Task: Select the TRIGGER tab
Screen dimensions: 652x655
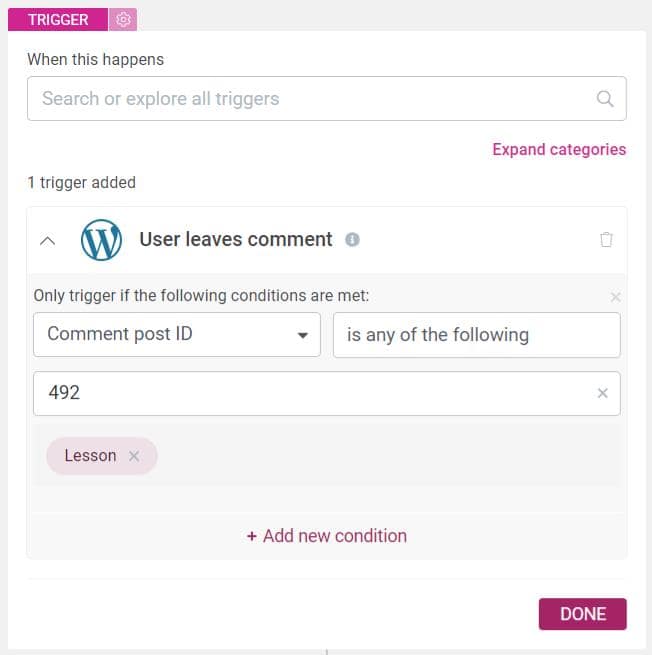Action: click(58, 20)
